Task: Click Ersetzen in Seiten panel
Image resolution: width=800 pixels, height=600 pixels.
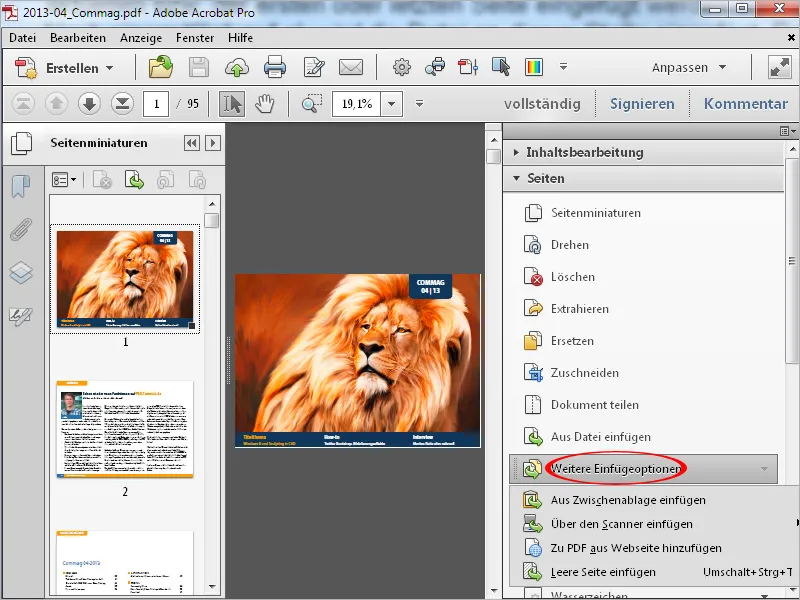Action: point(572,341)
